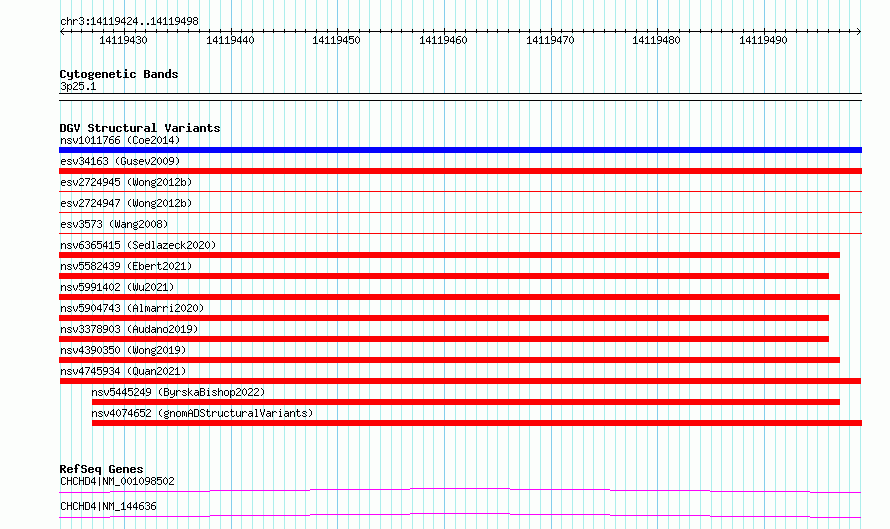The image size is (890, 529).
Task: Click the DGV Structural Variants heading
Action: coord(140,128)
